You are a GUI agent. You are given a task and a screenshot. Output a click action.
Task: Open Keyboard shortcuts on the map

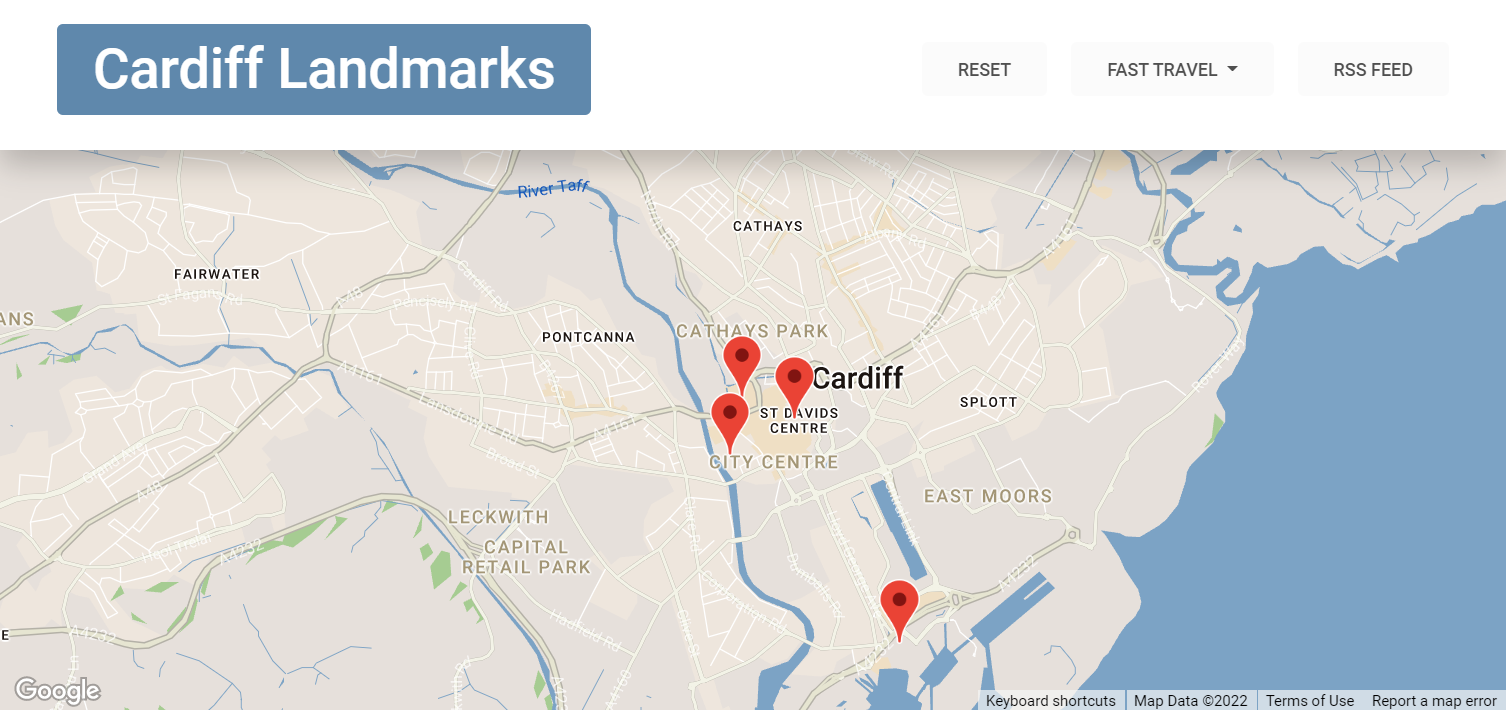point(1051,700)
